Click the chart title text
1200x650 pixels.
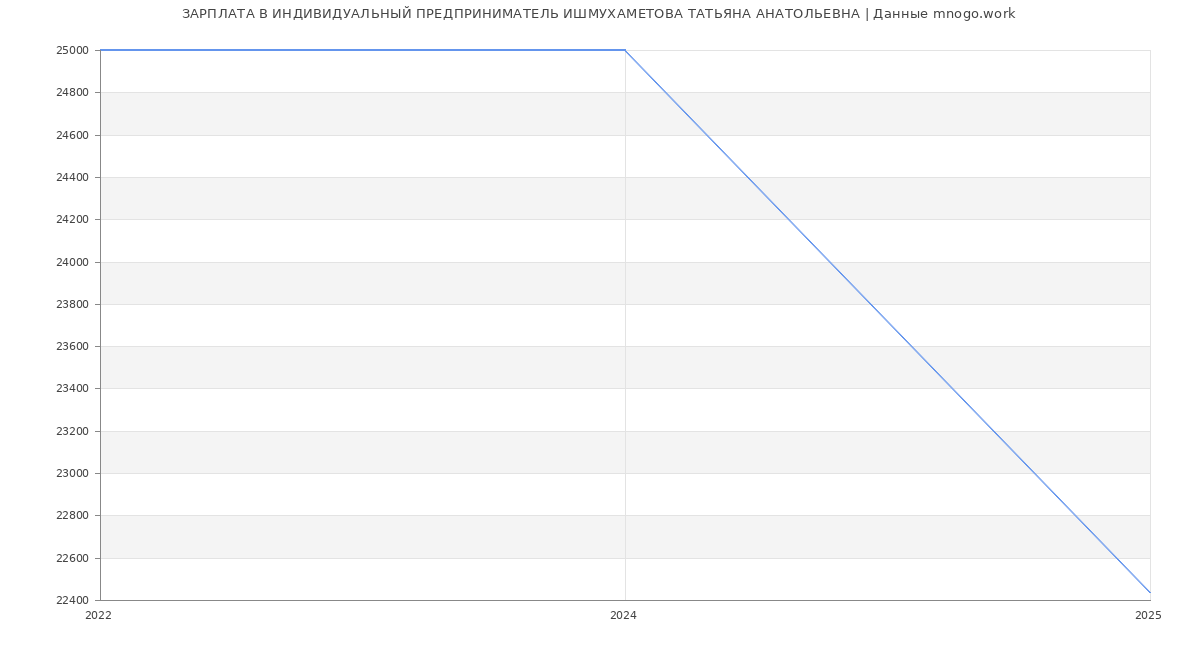click(x=598, y=14)
